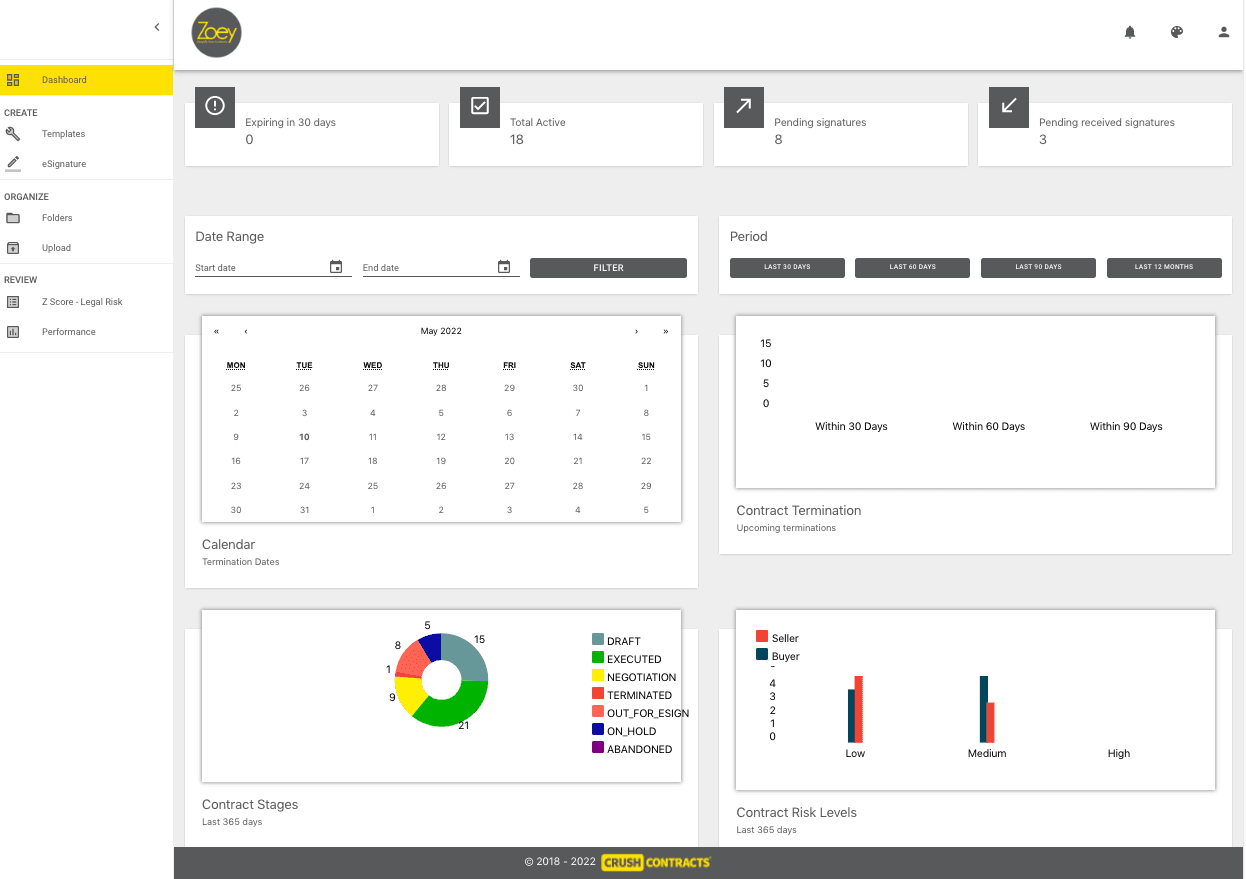Jump forward one year in calendar
Screen dimensions: 1246x879
(x=665, y=331)
